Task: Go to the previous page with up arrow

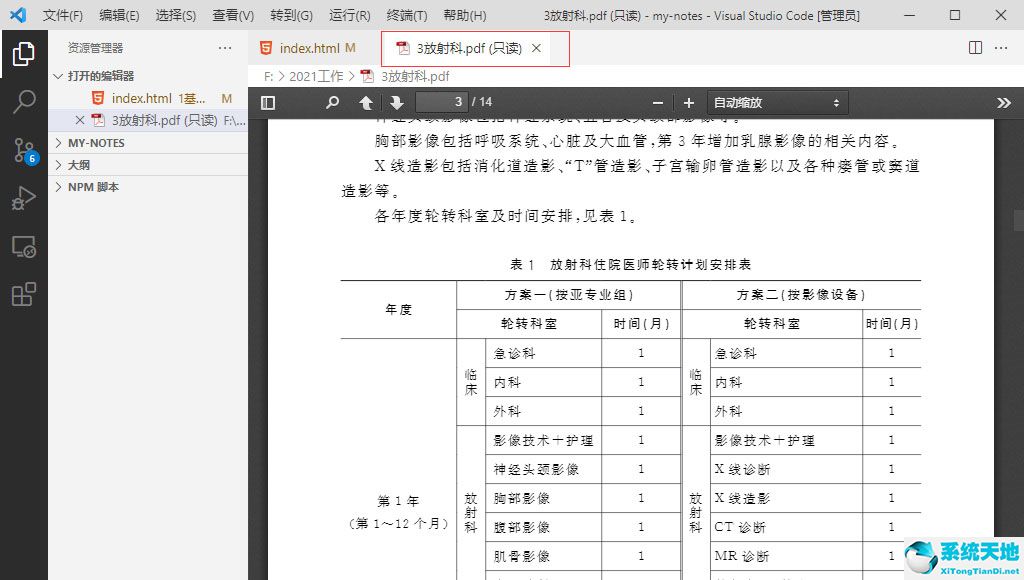Action: tap(366, 101)
